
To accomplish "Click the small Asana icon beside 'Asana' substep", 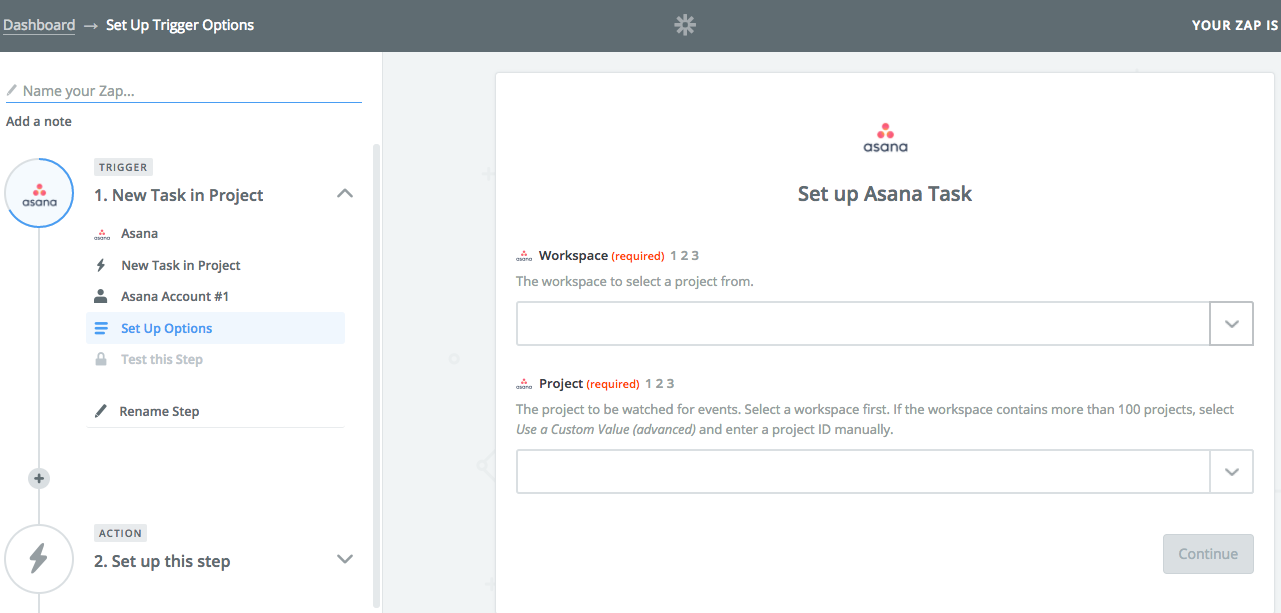I will [101, 234].
